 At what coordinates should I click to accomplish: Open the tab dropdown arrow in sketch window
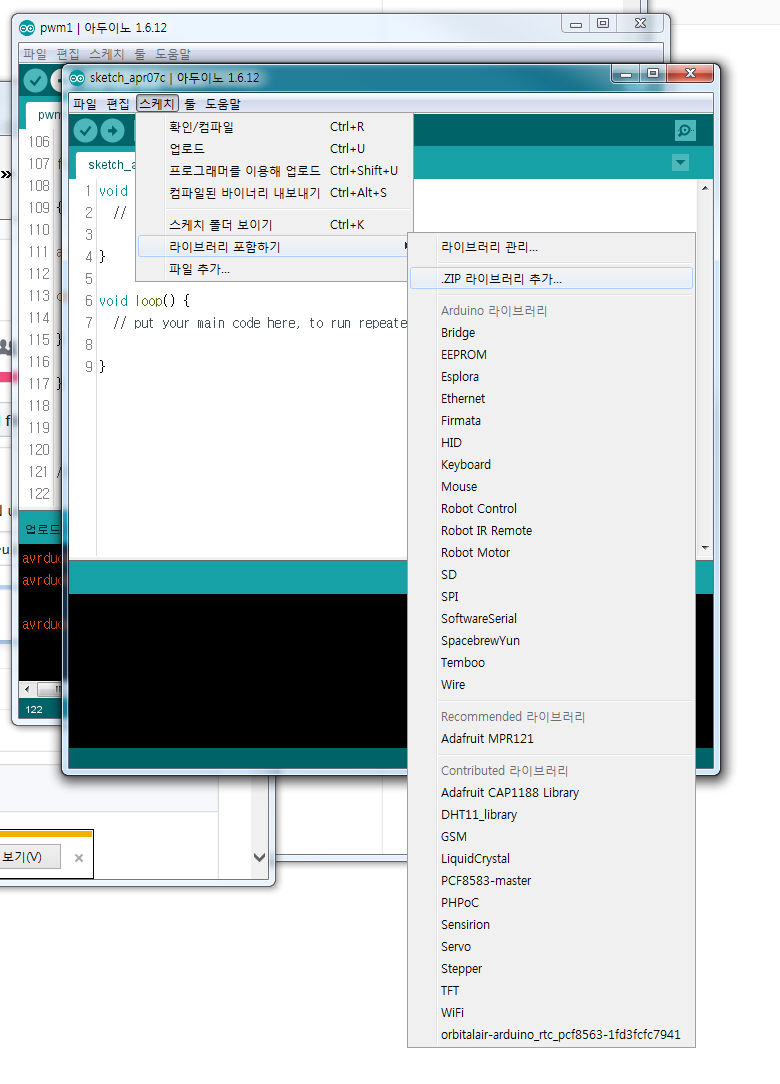click(x=680, y=162)
